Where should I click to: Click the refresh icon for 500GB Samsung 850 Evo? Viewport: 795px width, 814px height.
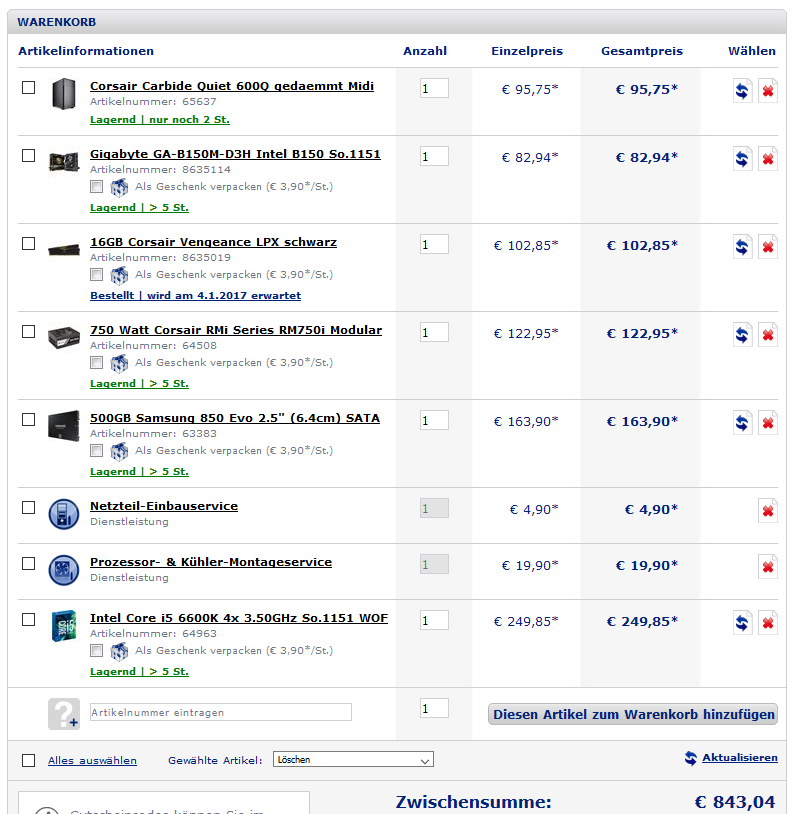(743, 423)
